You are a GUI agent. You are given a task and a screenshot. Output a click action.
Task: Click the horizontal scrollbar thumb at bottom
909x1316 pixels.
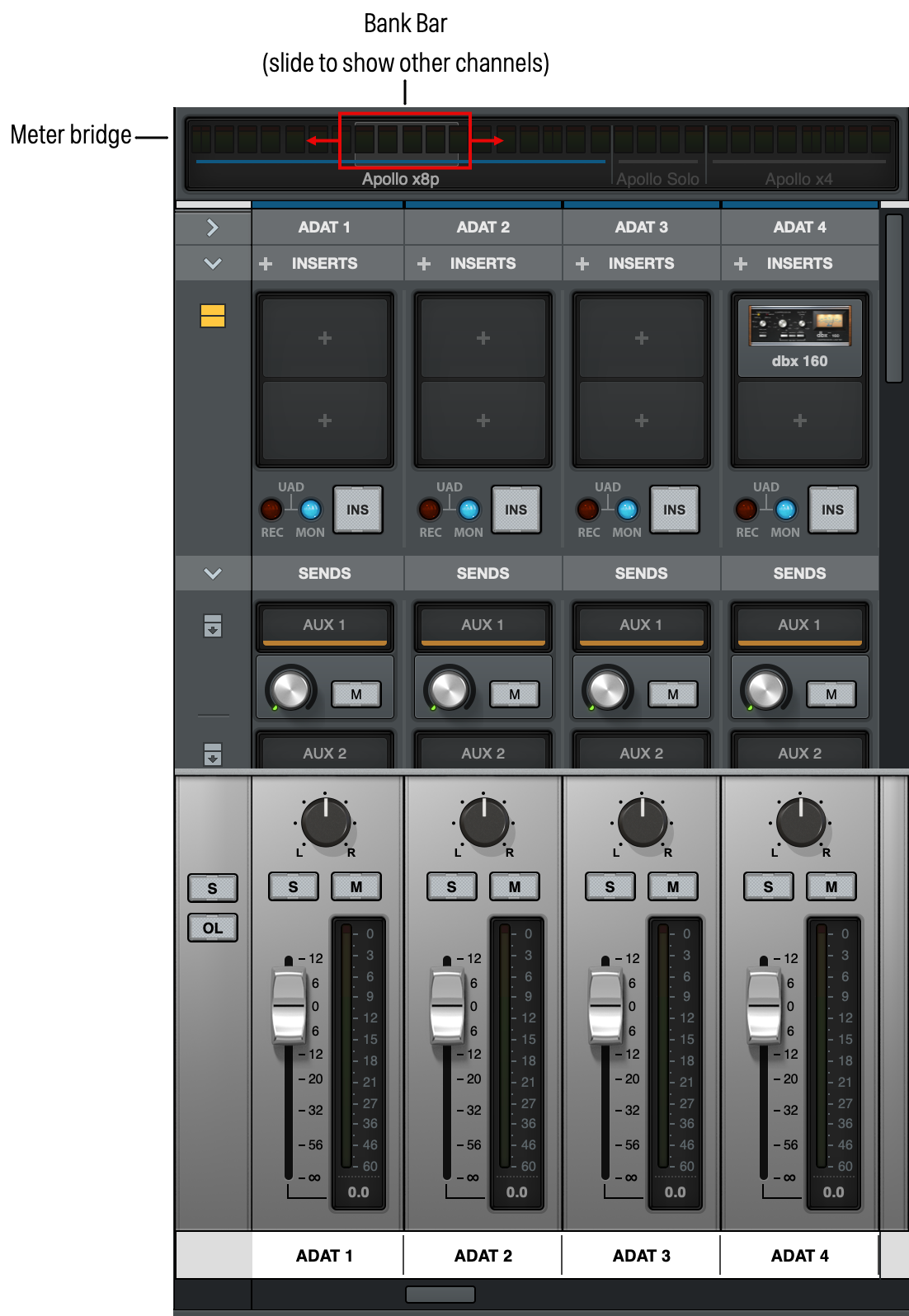coord(440,1295)
